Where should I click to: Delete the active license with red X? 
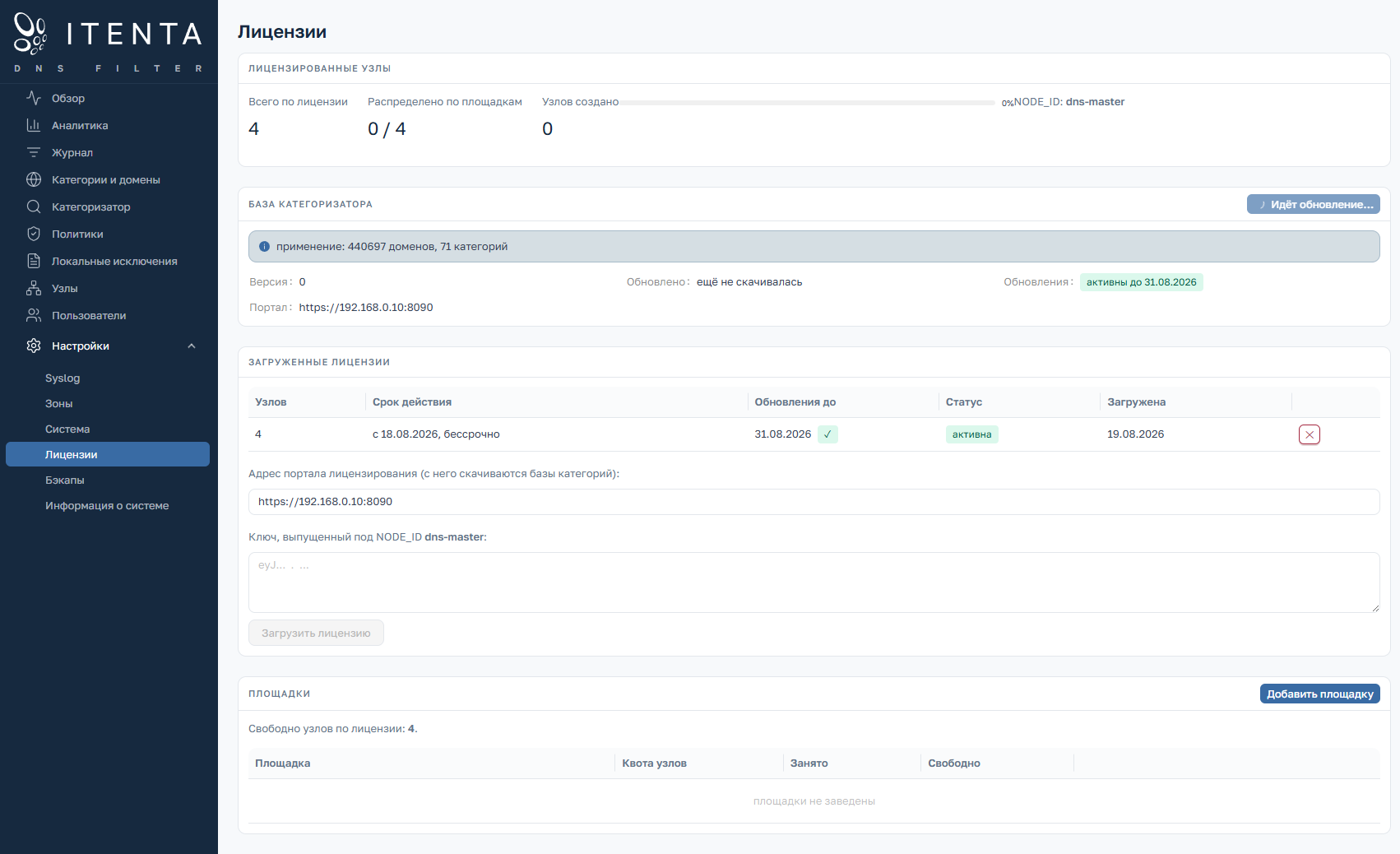pyautogui.click(x=1310, y=434)
